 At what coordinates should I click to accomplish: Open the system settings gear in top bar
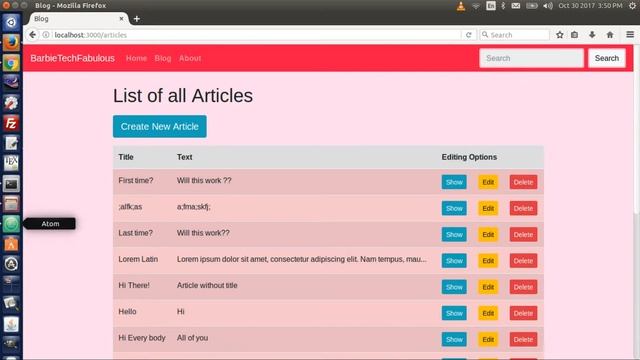[x=632, y=6]
